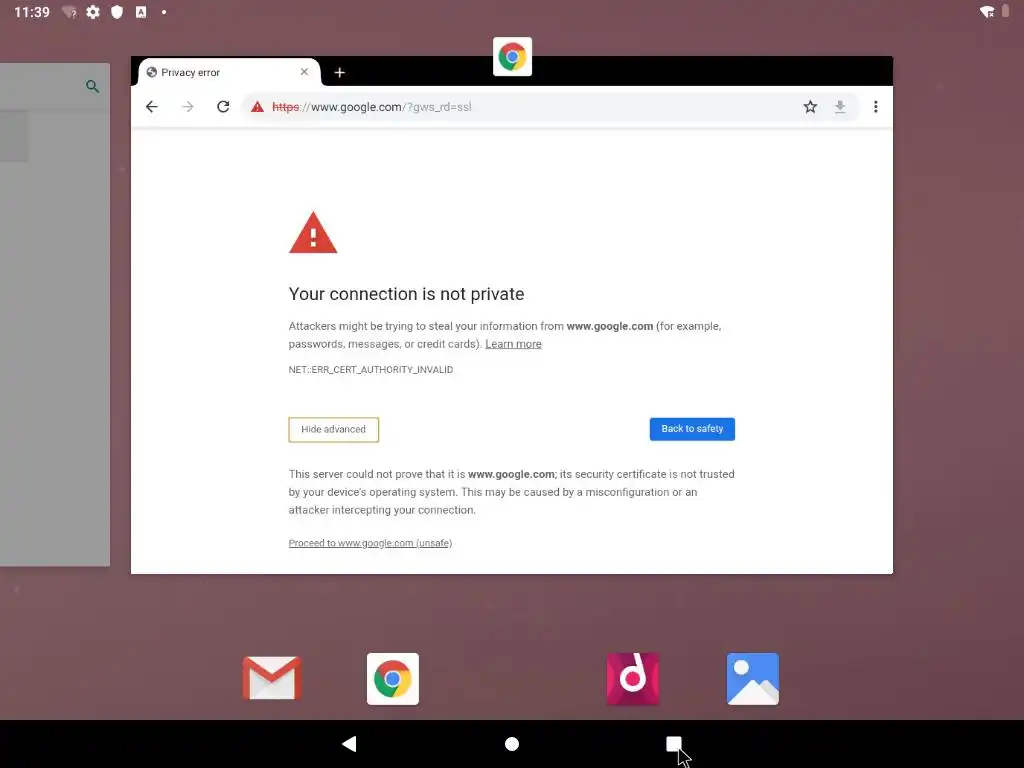Click Proceed to www.google.com (unsafe) link

pyautogui.click(x=370, y=543)
